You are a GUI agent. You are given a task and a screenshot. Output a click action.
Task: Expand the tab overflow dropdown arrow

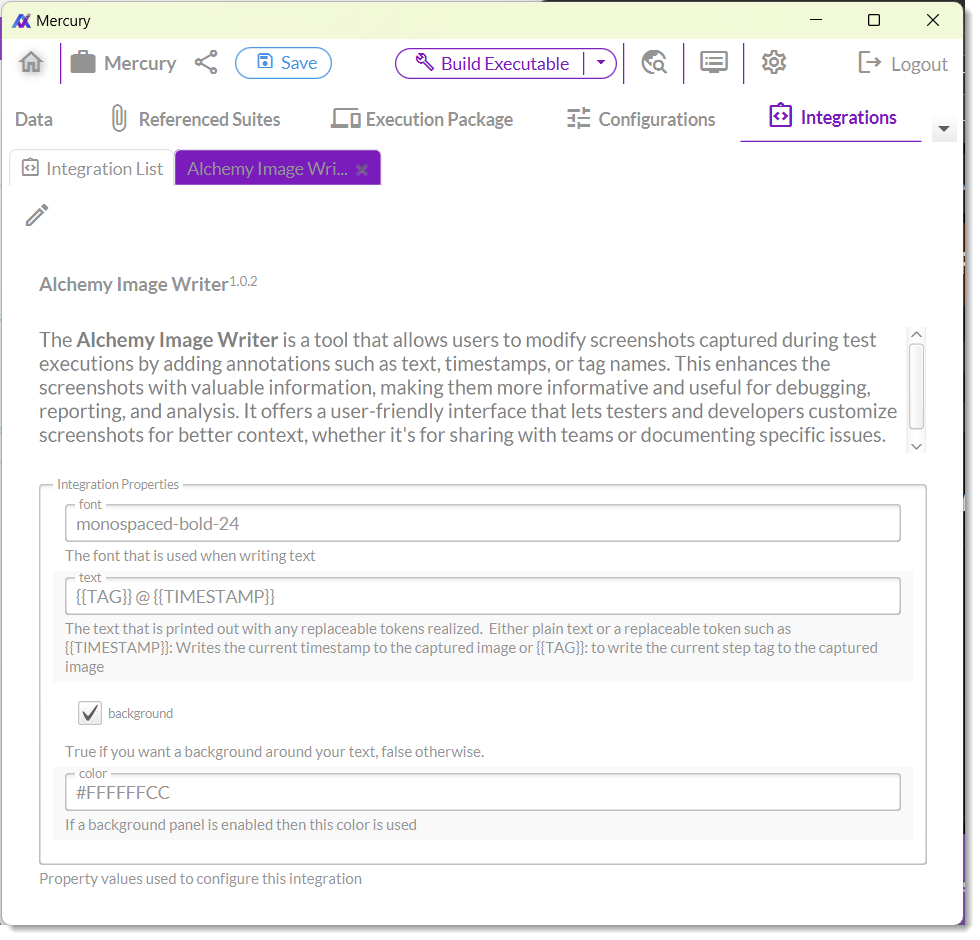[944, 129]
